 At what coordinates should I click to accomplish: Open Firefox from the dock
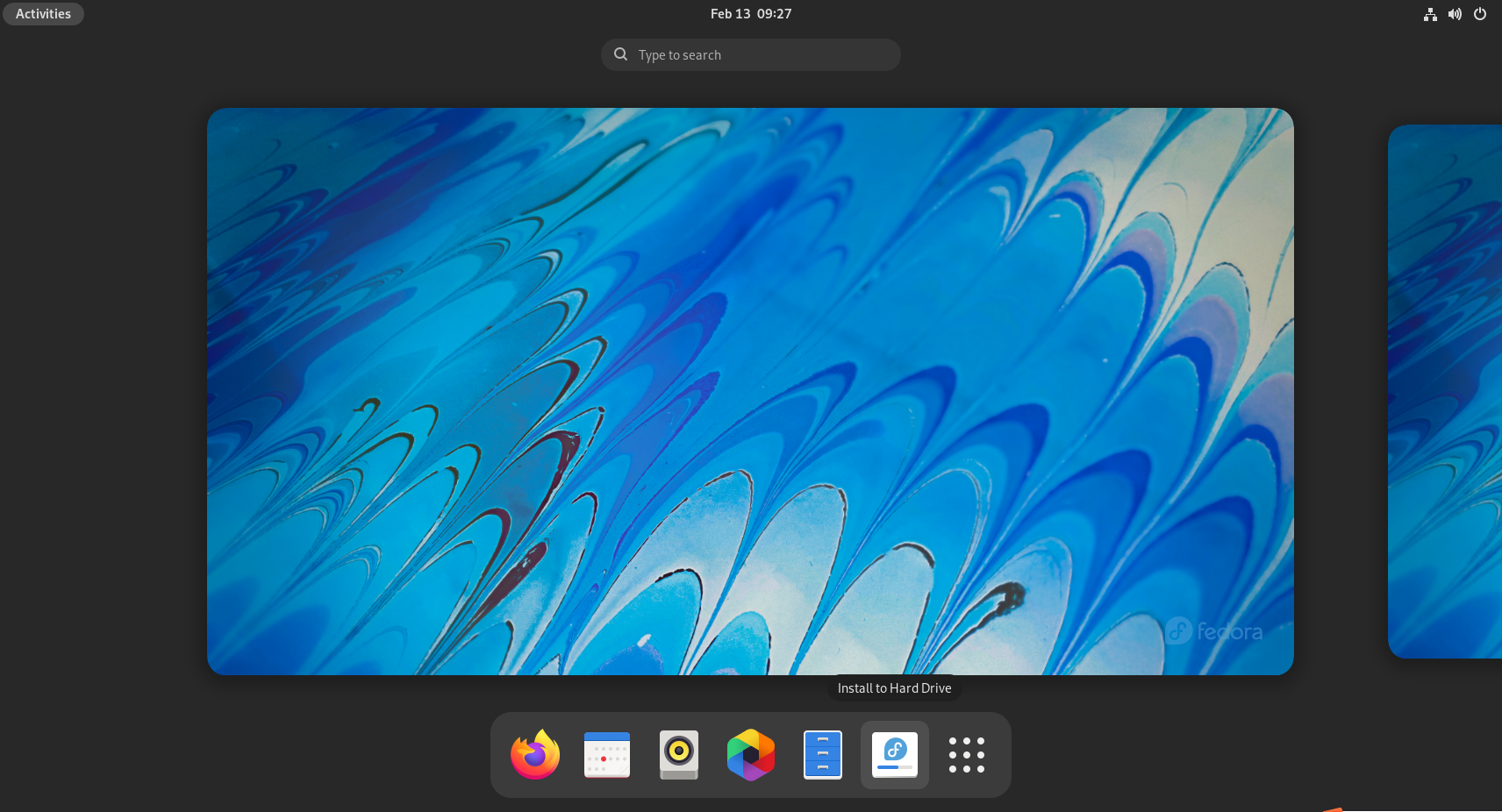(x=534, y=754)
